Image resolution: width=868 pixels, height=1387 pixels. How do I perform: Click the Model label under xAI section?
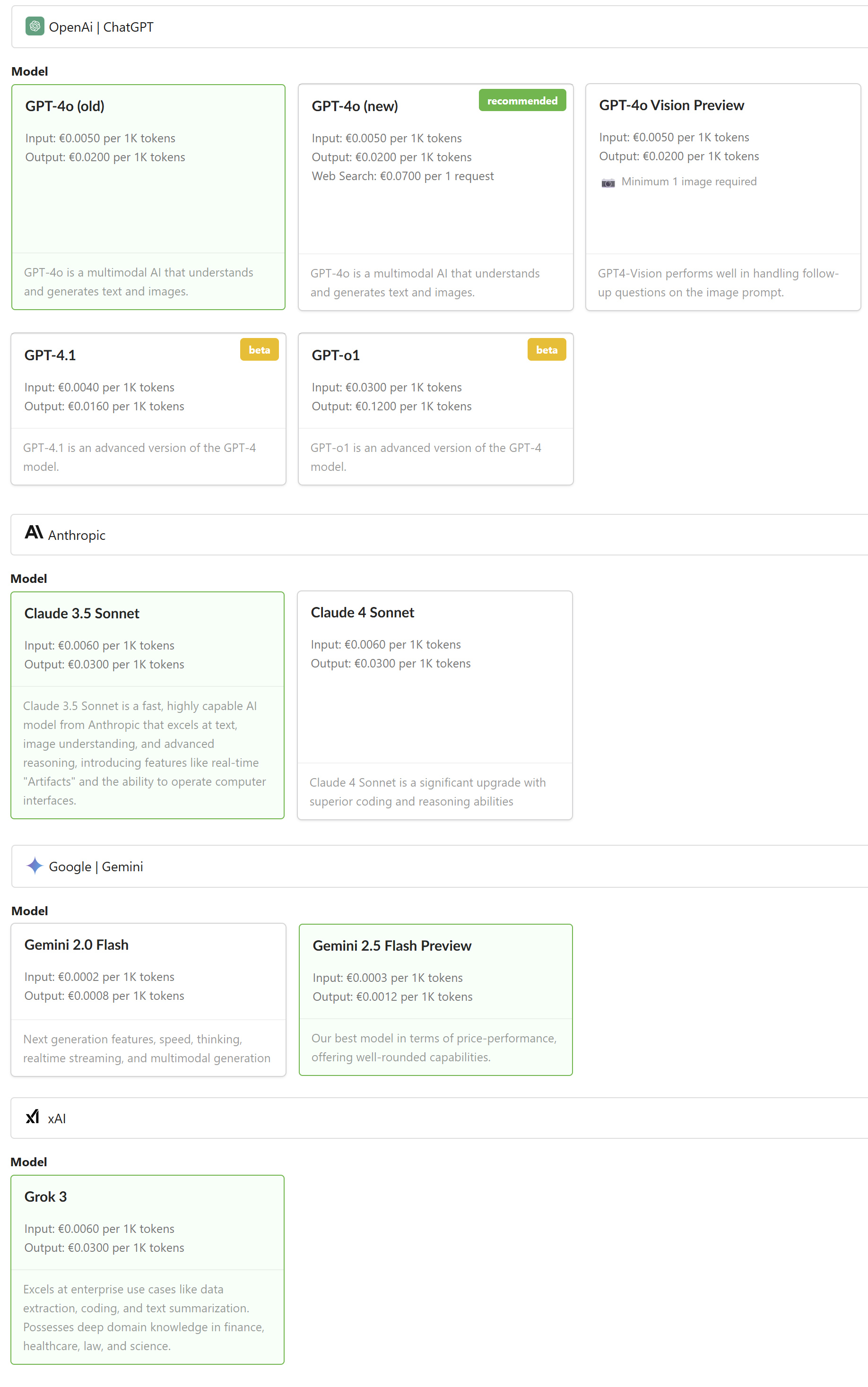(29, 1162)
